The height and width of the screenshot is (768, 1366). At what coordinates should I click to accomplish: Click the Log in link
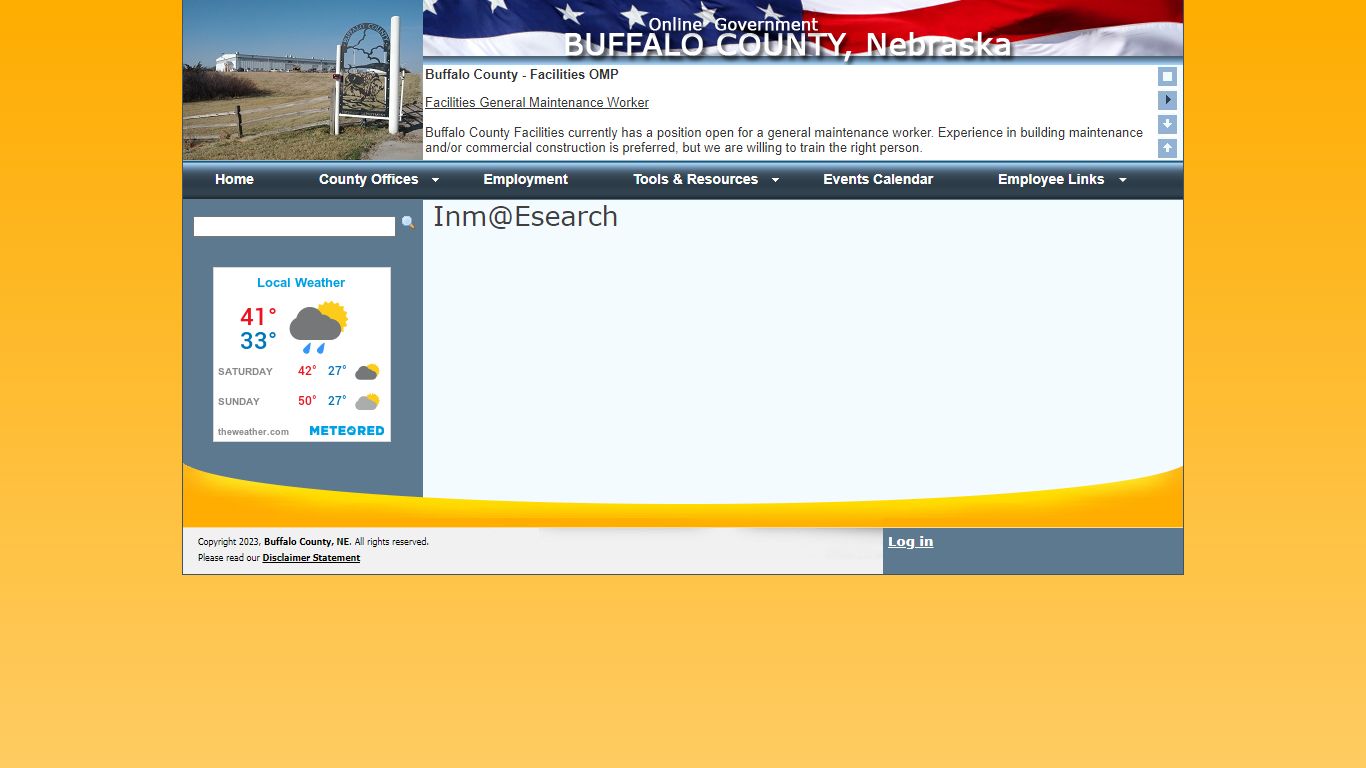[x=911, y=541]
